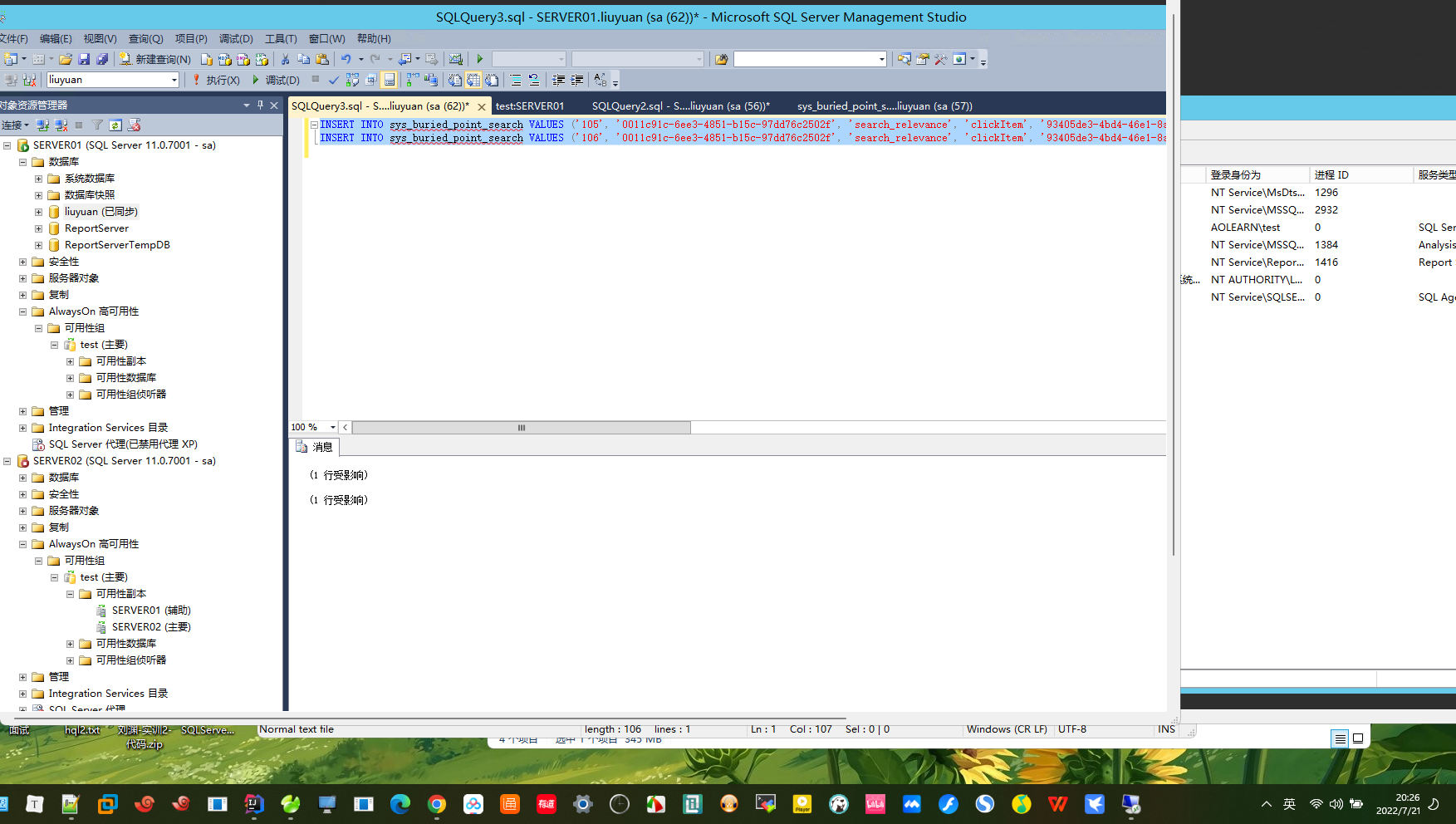Click the Comment Out Selected Lines icon
The height and width of the screenshot is (824, 1456).
pos(516,80)
